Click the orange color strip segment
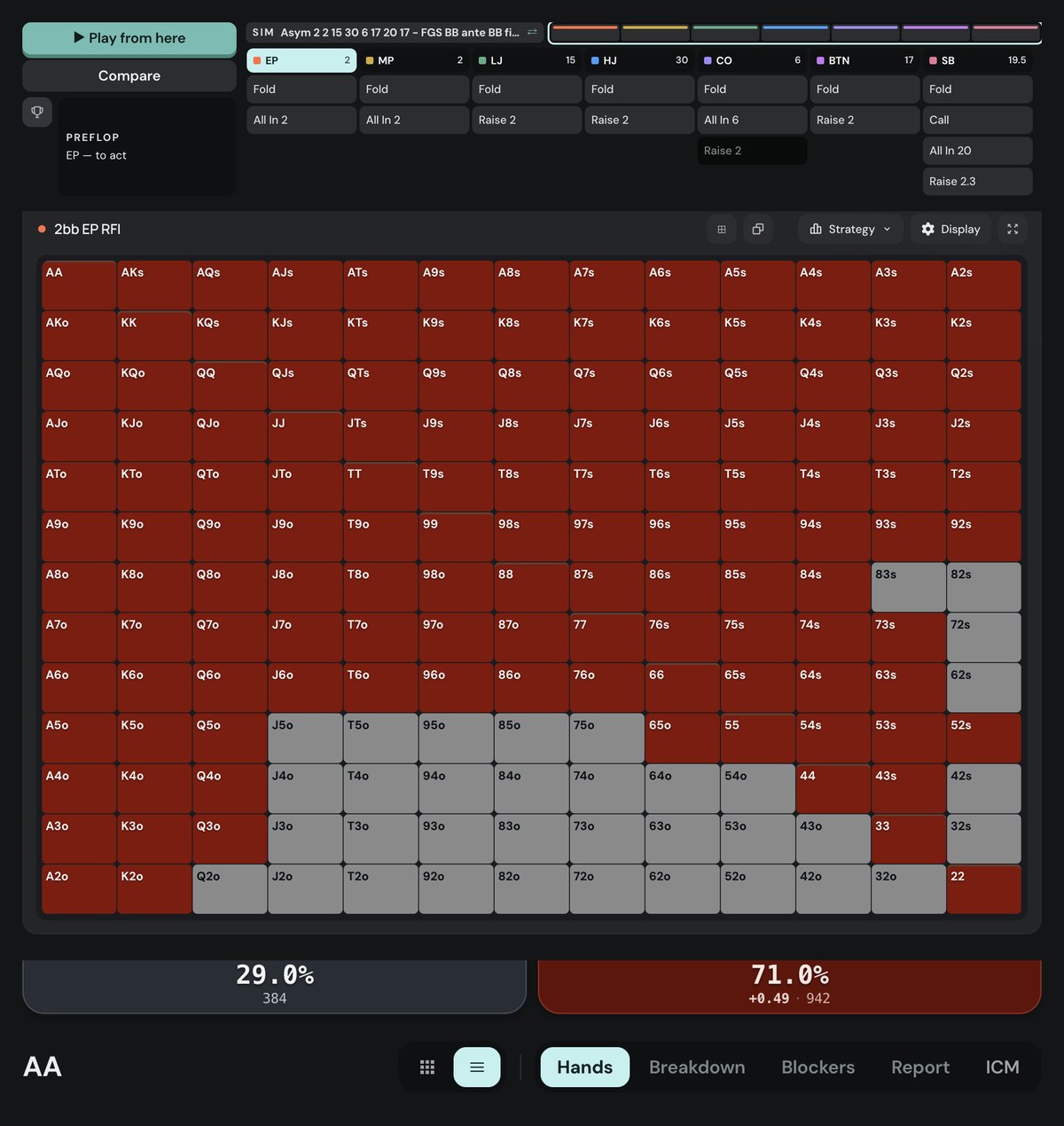 [x=585, y=28]
